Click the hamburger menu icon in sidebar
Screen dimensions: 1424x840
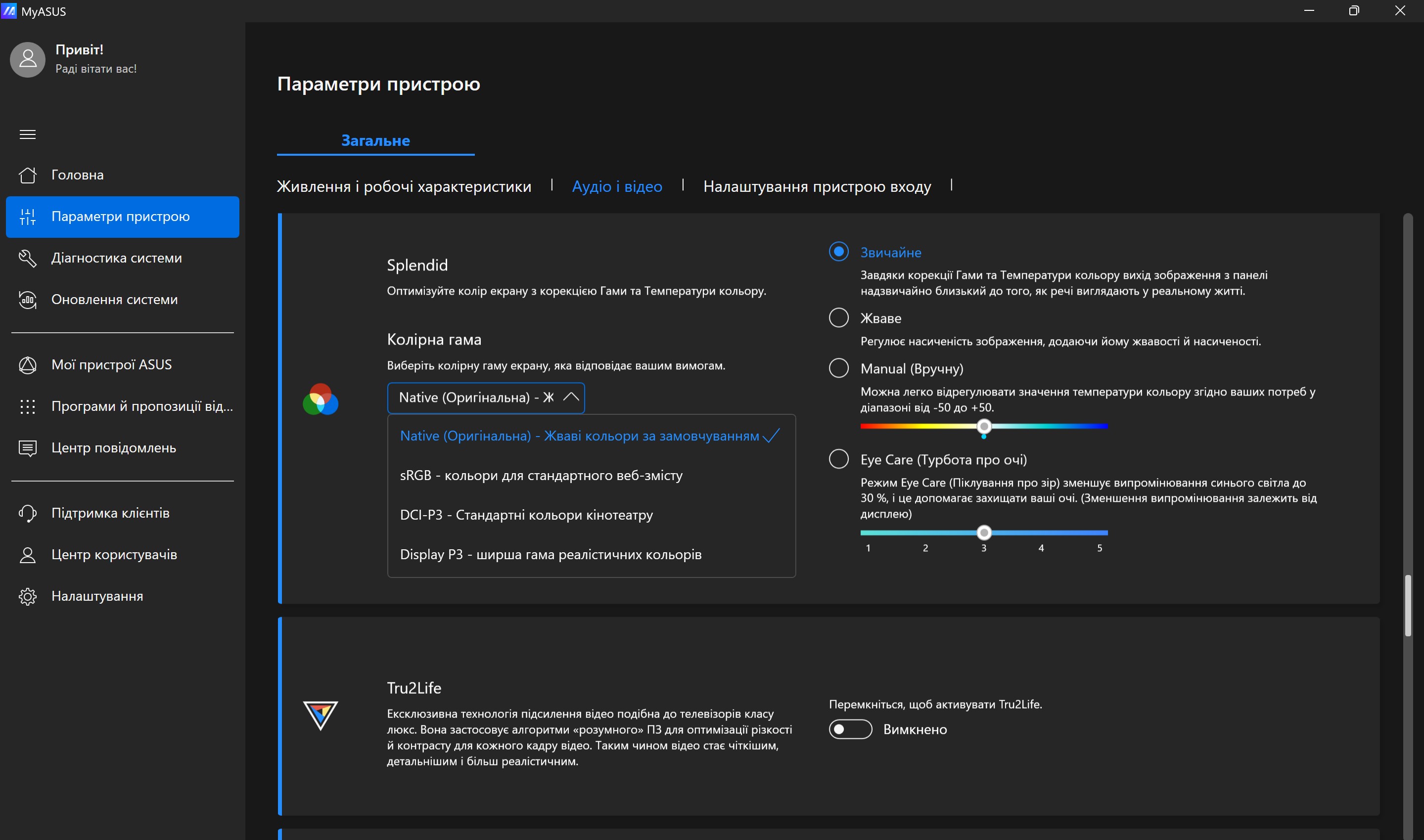coord(27,134)
